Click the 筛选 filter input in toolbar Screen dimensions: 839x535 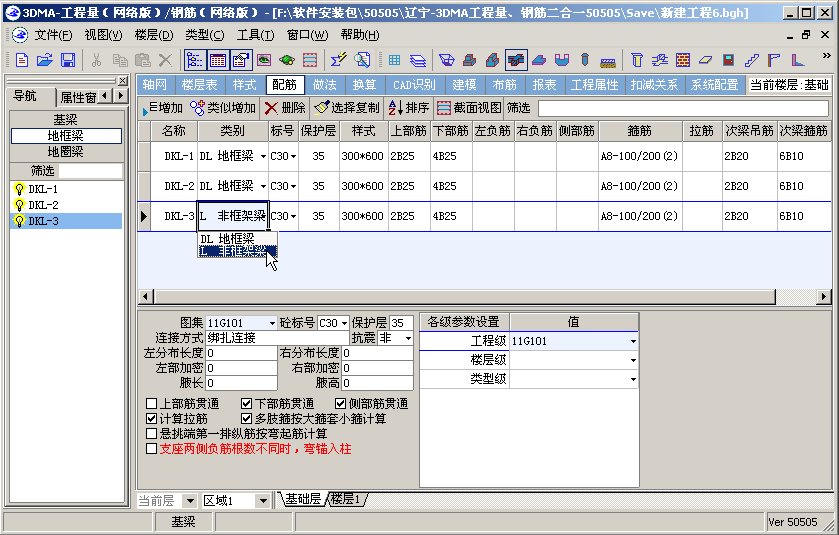pos(683,108)
